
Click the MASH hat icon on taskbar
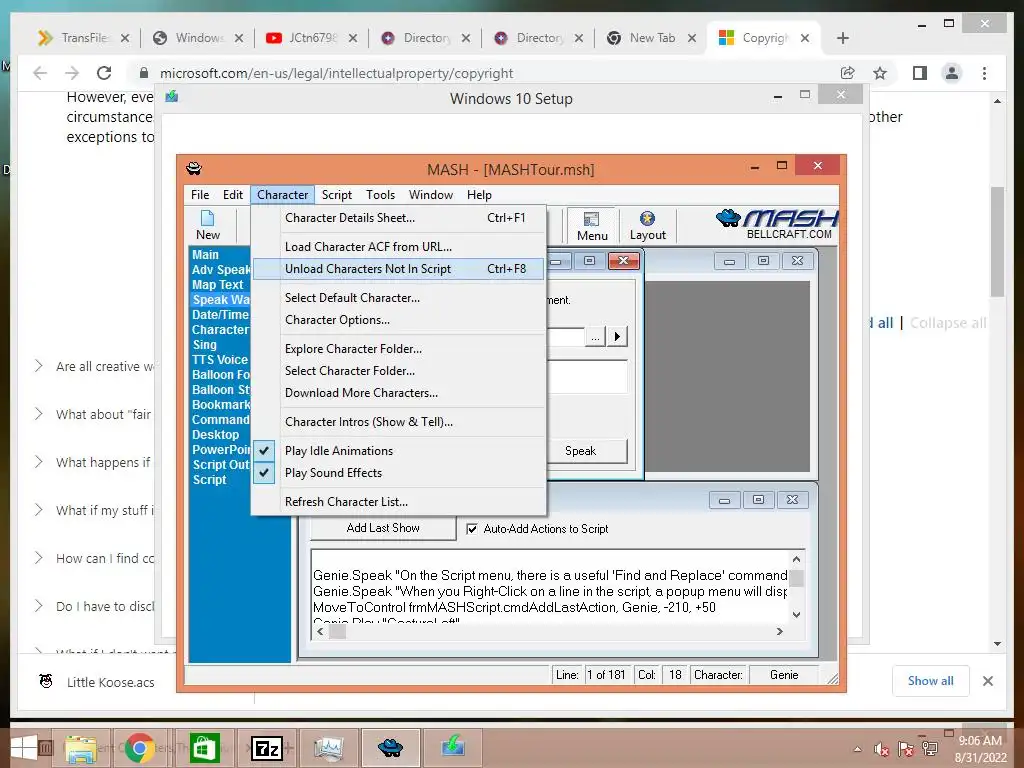pos(390,748)
